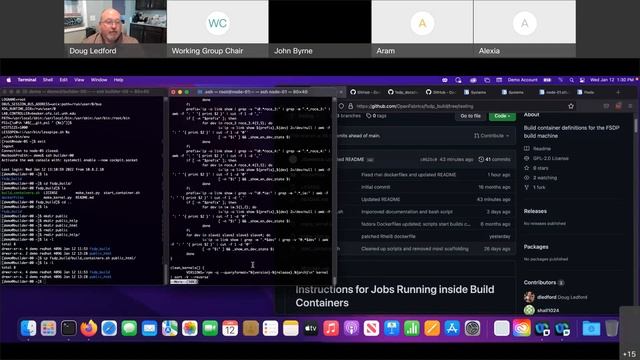Open the News dock icon

pos(371,328)
